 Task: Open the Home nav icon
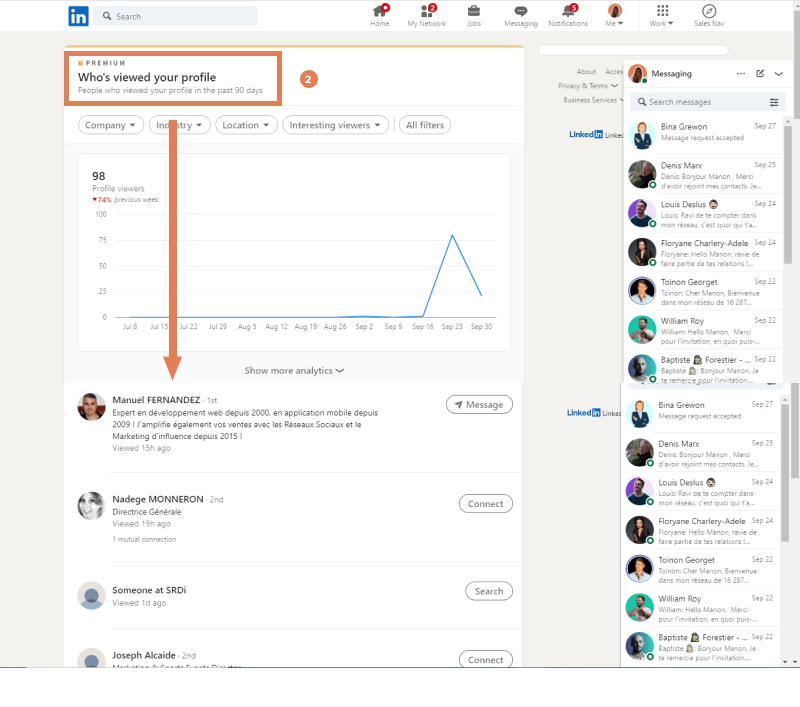click(380, 16)
